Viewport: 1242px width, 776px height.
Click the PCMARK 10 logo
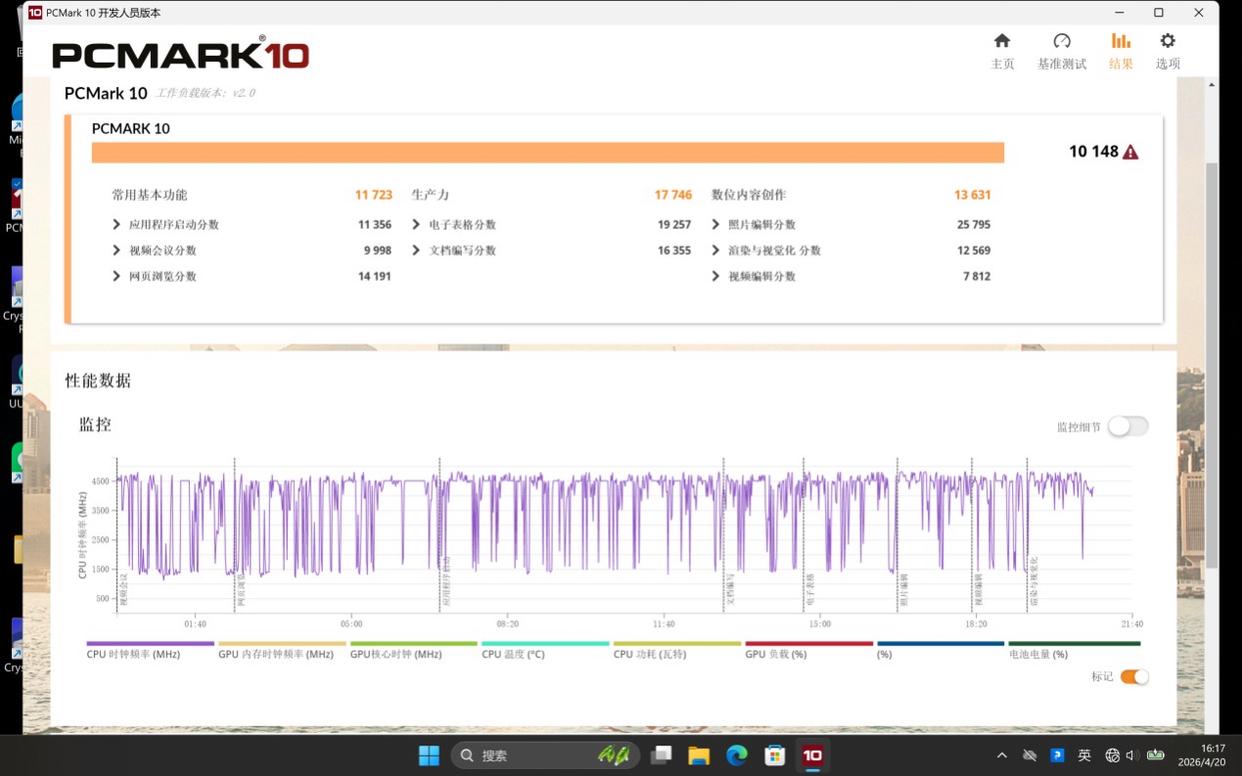click(x=181, y=54)
